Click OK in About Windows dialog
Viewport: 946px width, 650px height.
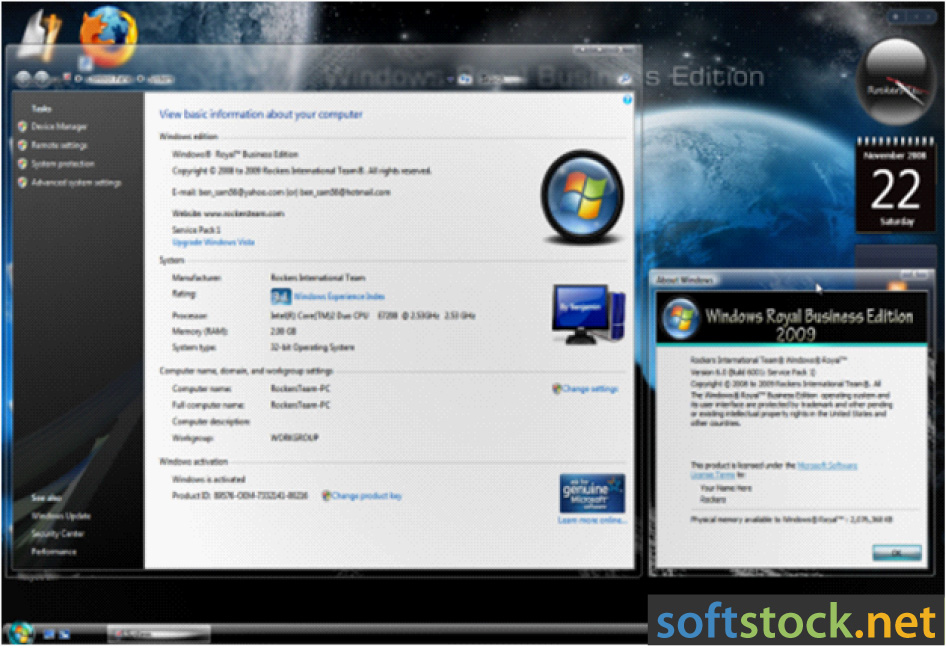pos(897,552)
